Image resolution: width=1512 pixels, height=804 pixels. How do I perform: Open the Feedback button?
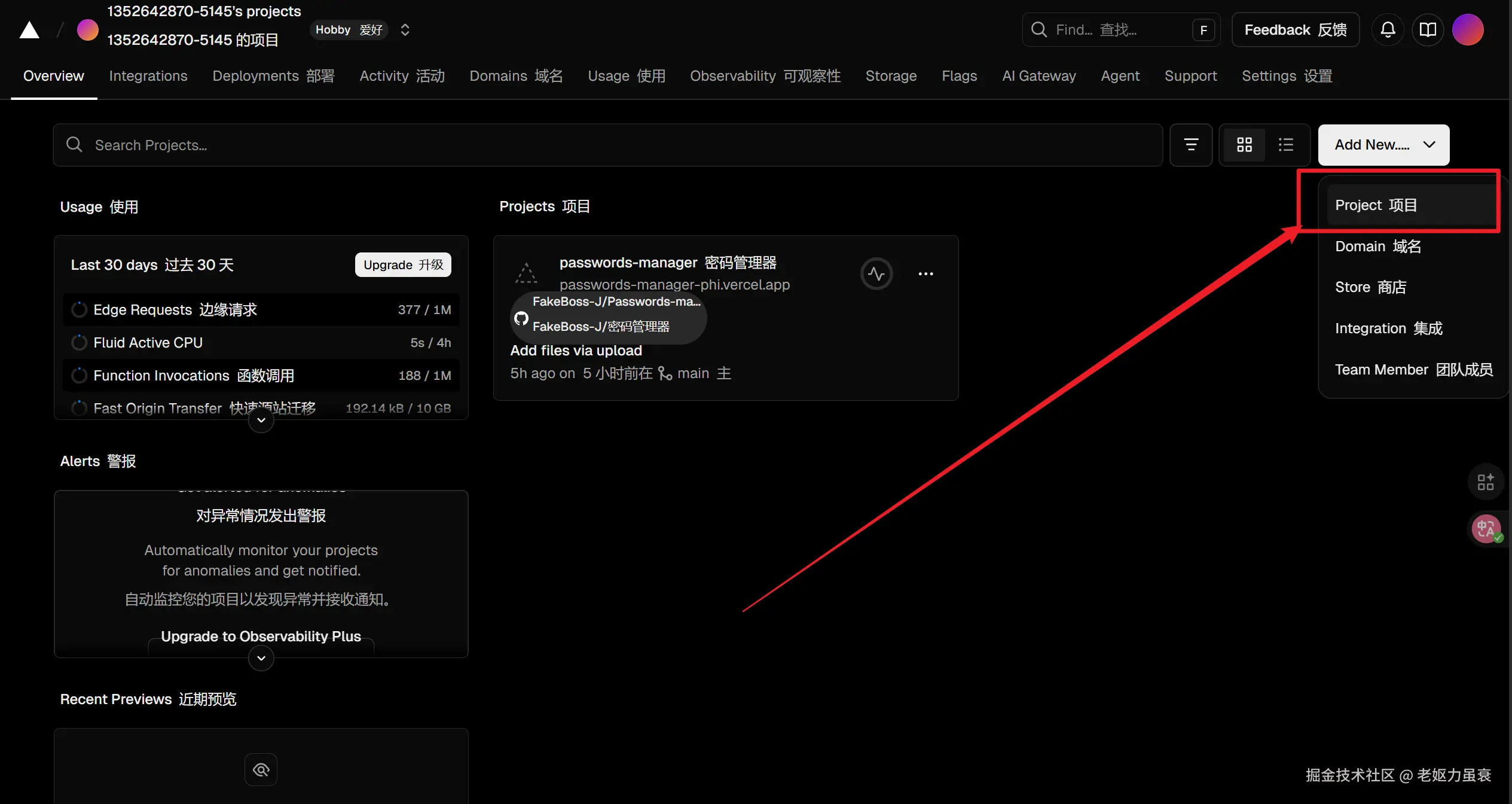tap(1296, 30)
